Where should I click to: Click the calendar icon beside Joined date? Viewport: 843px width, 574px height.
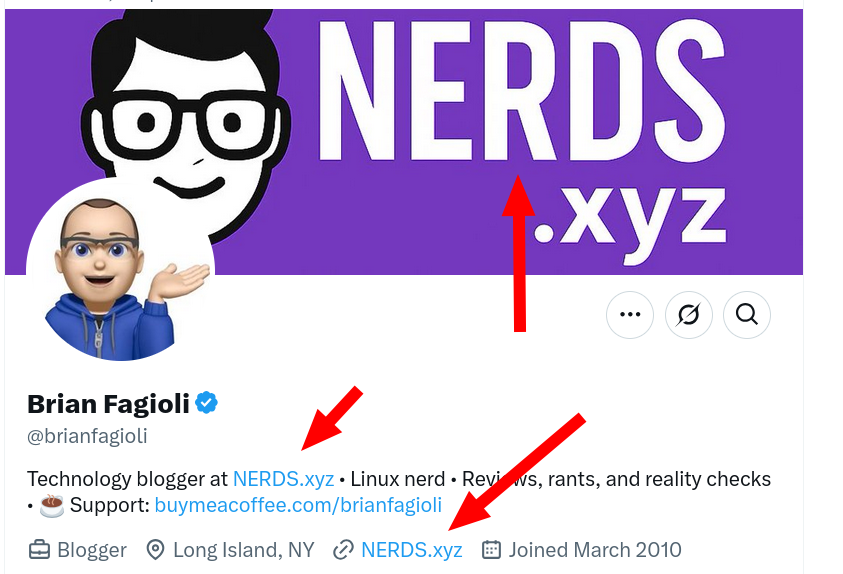[x=491, y=550]
